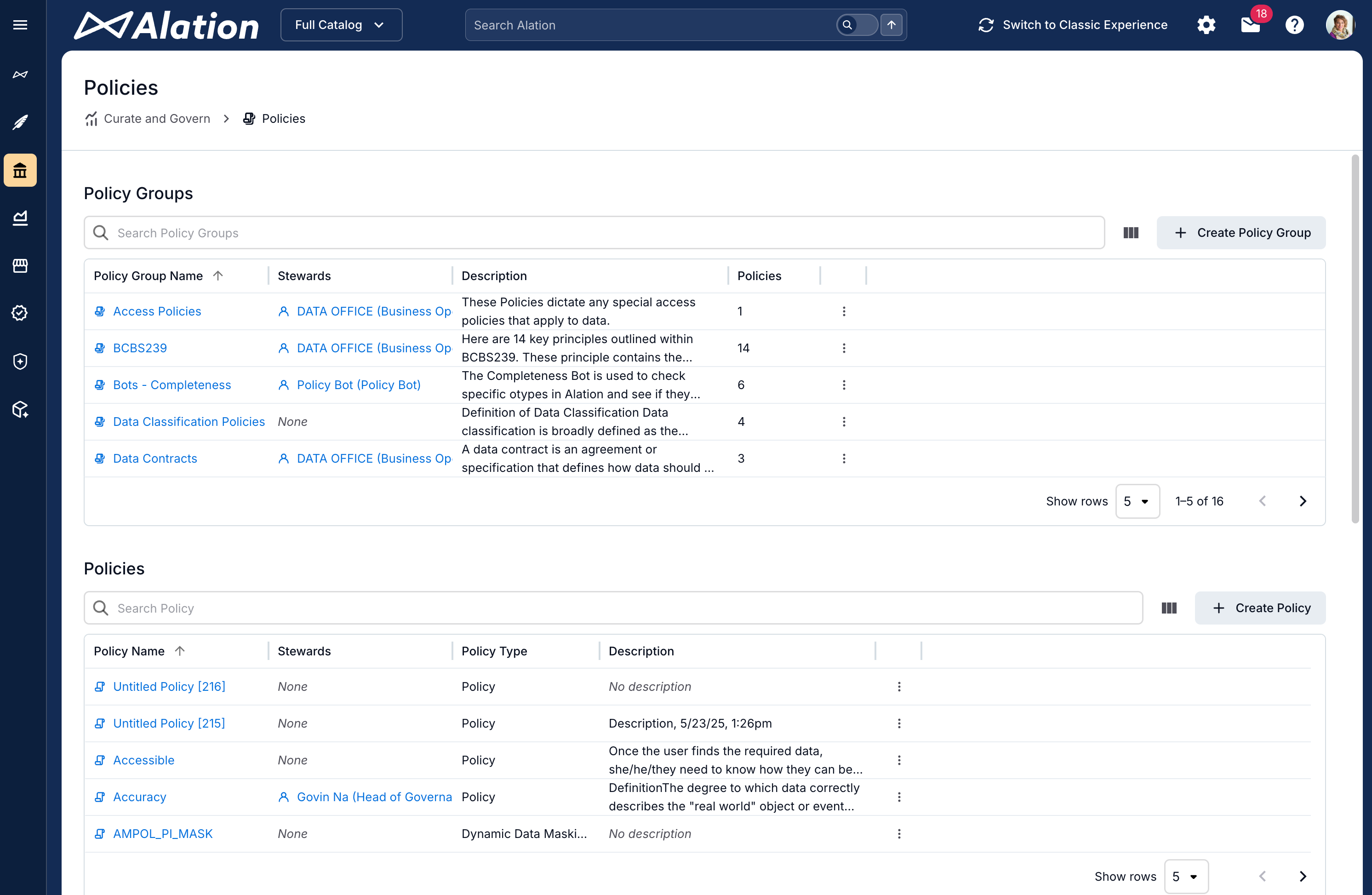
Task: Open the more options menu for BCBS239 row
Action: pyautogui.click(x=844, y=348)
